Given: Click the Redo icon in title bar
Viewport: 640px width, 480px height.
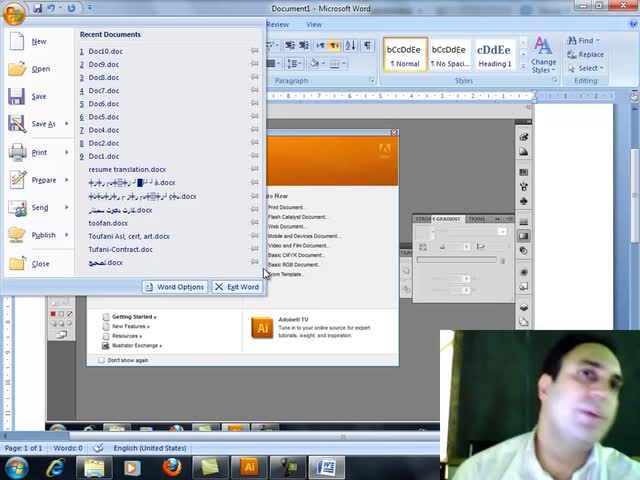Looking at the screenshot, I should tap(71, 8).
